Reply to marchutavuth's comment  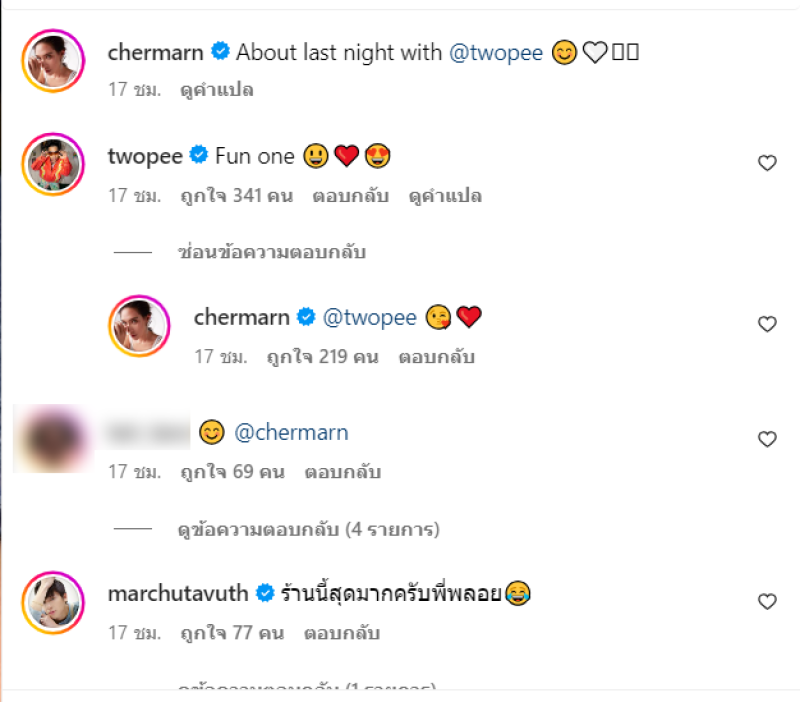coord(342,633)
